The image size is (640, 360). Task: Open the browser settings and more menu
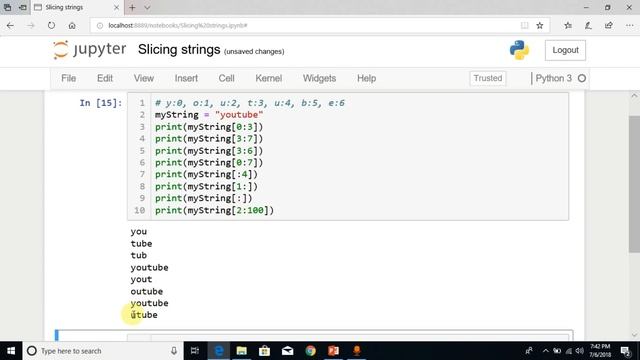pyautogui.click(x=629, y=25)
